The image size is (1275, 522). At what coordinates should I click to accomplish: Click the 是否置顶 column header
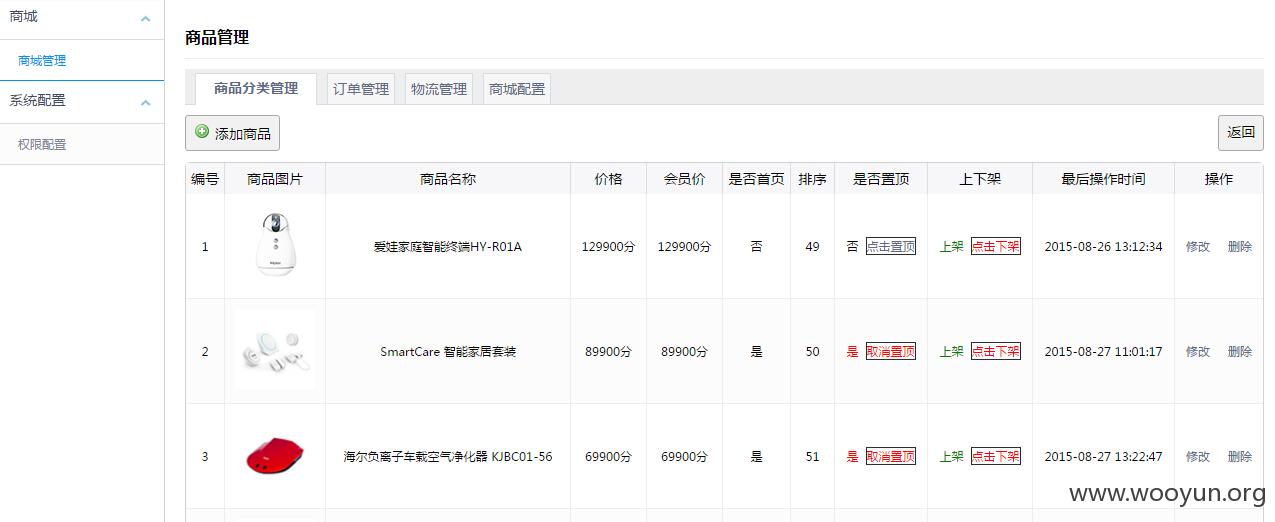[881, 179]
